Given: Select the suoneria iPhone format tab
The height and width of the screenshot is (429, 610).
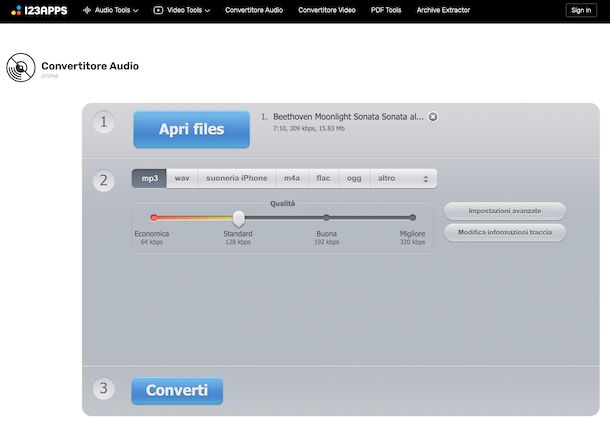Looking at the screenshot, I should (x=237, y=179).
